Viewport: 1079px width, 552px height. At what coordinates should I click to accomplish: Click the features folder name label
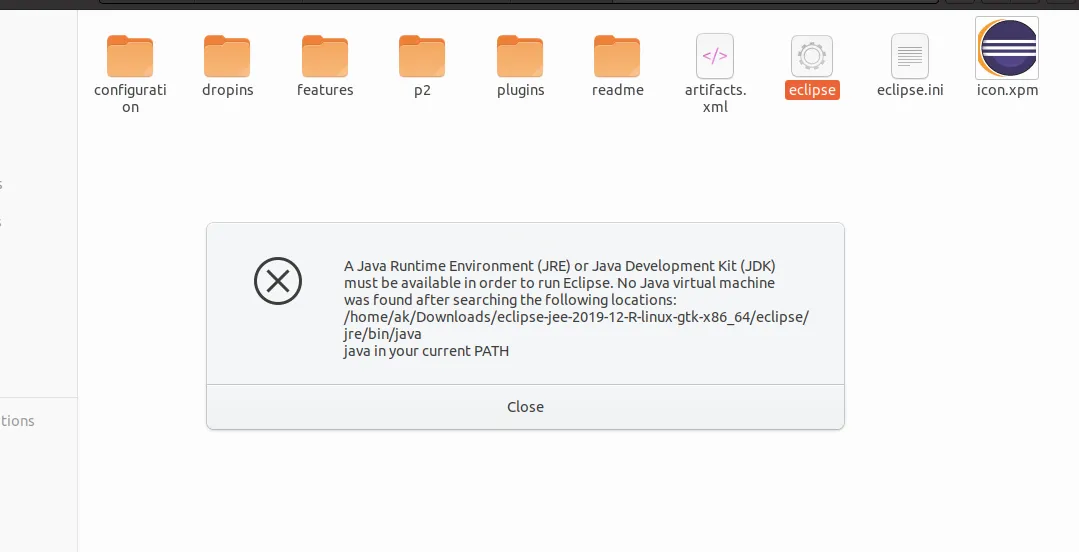tap(325, 90)
